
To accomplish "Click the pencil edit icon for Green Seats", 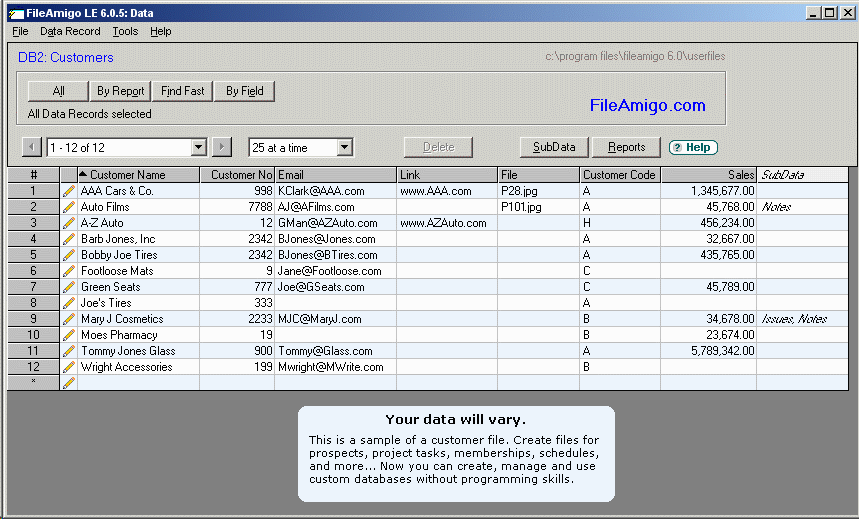I will [68, 287].
